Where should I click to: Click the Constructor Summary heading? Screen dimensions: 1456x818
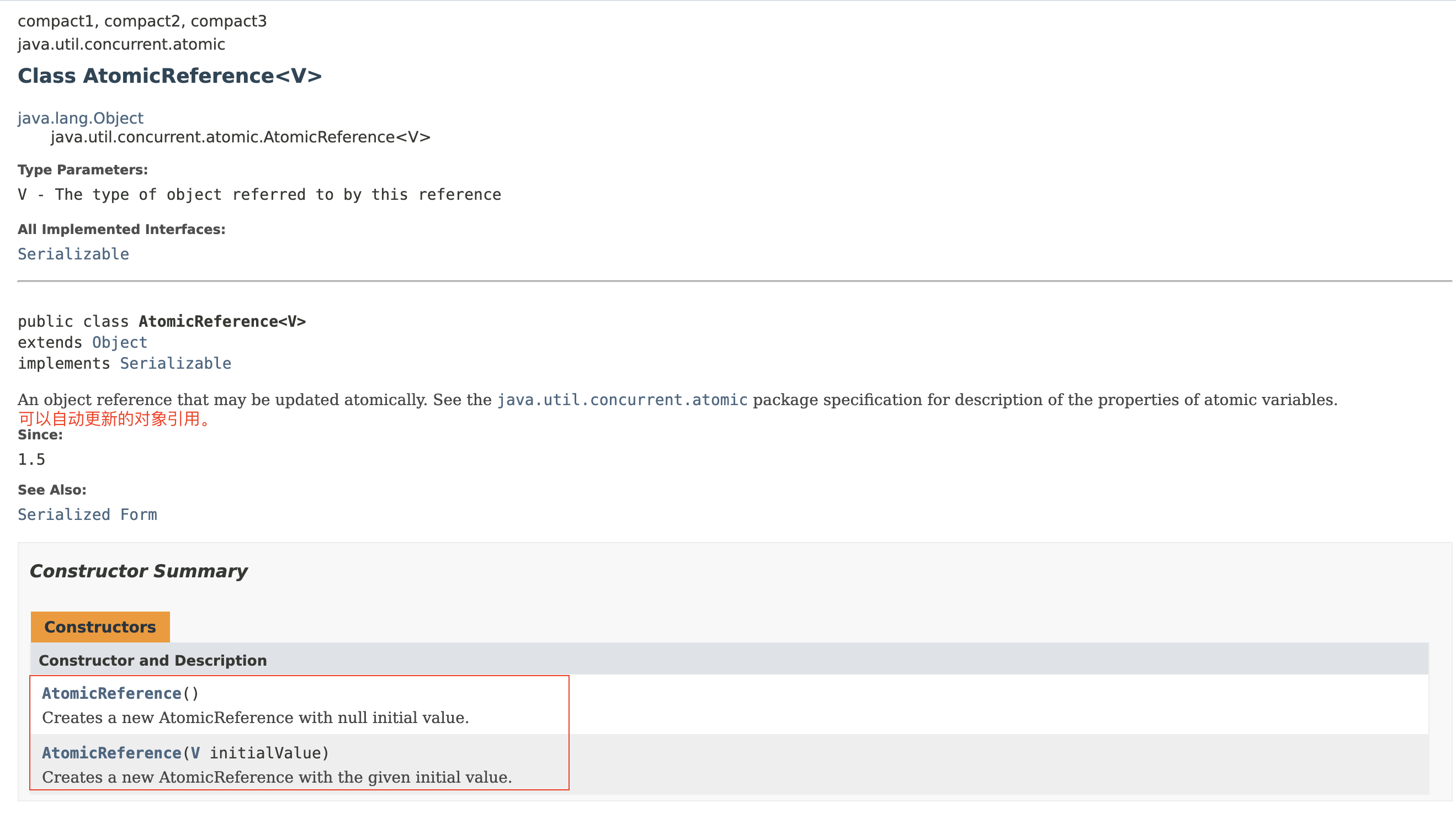[x=139, y=570]
